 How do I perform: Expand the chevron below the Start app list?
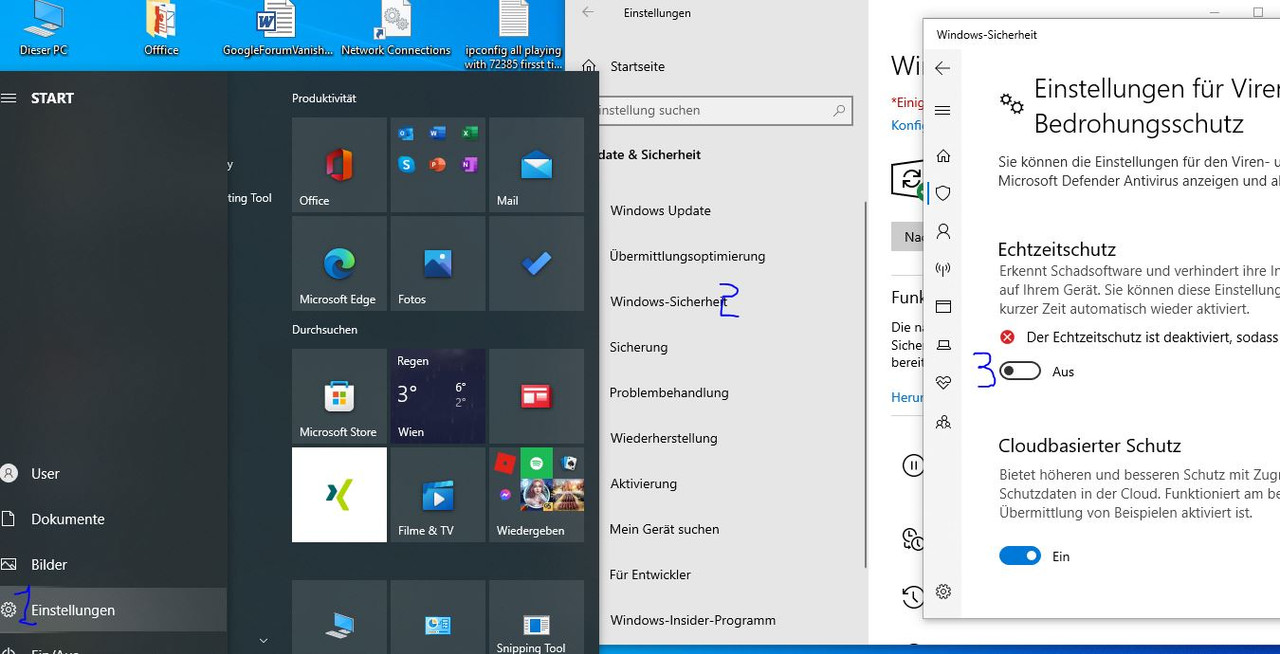(x=264, y=640)
